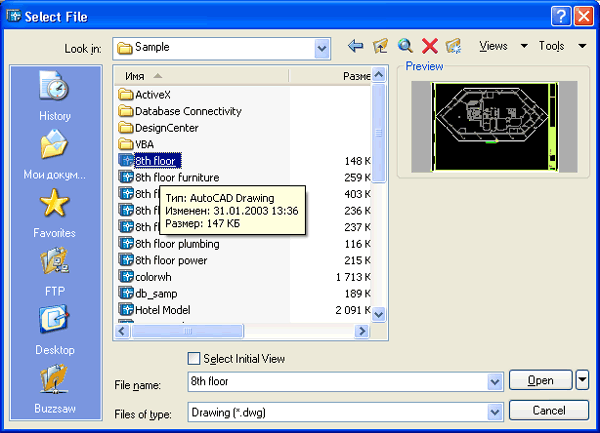This screenshot has height=433, width=600.
Task: Open the Tools menu
Action: tap(561, 46)
